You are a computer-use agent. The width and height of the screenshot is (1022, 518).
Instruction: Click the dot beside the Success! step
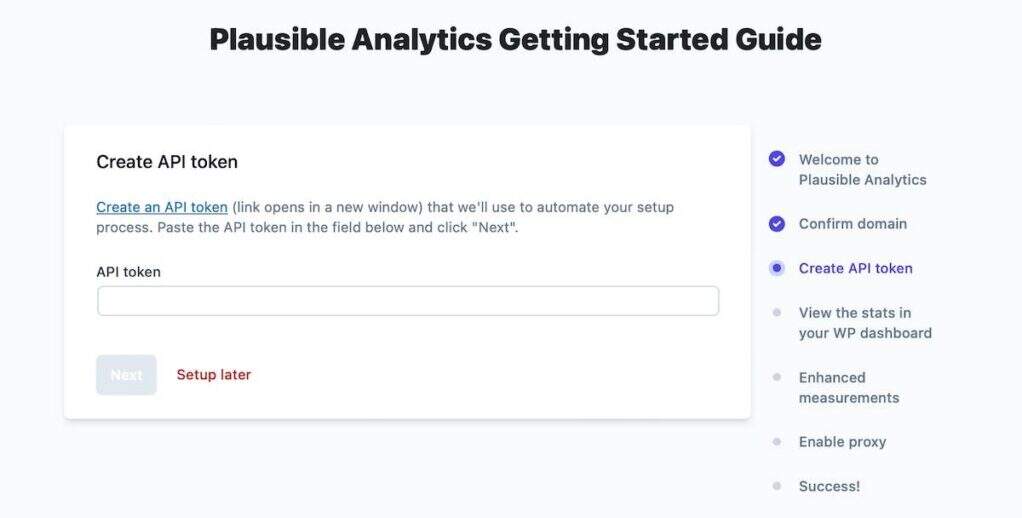[x=777, y=486]
